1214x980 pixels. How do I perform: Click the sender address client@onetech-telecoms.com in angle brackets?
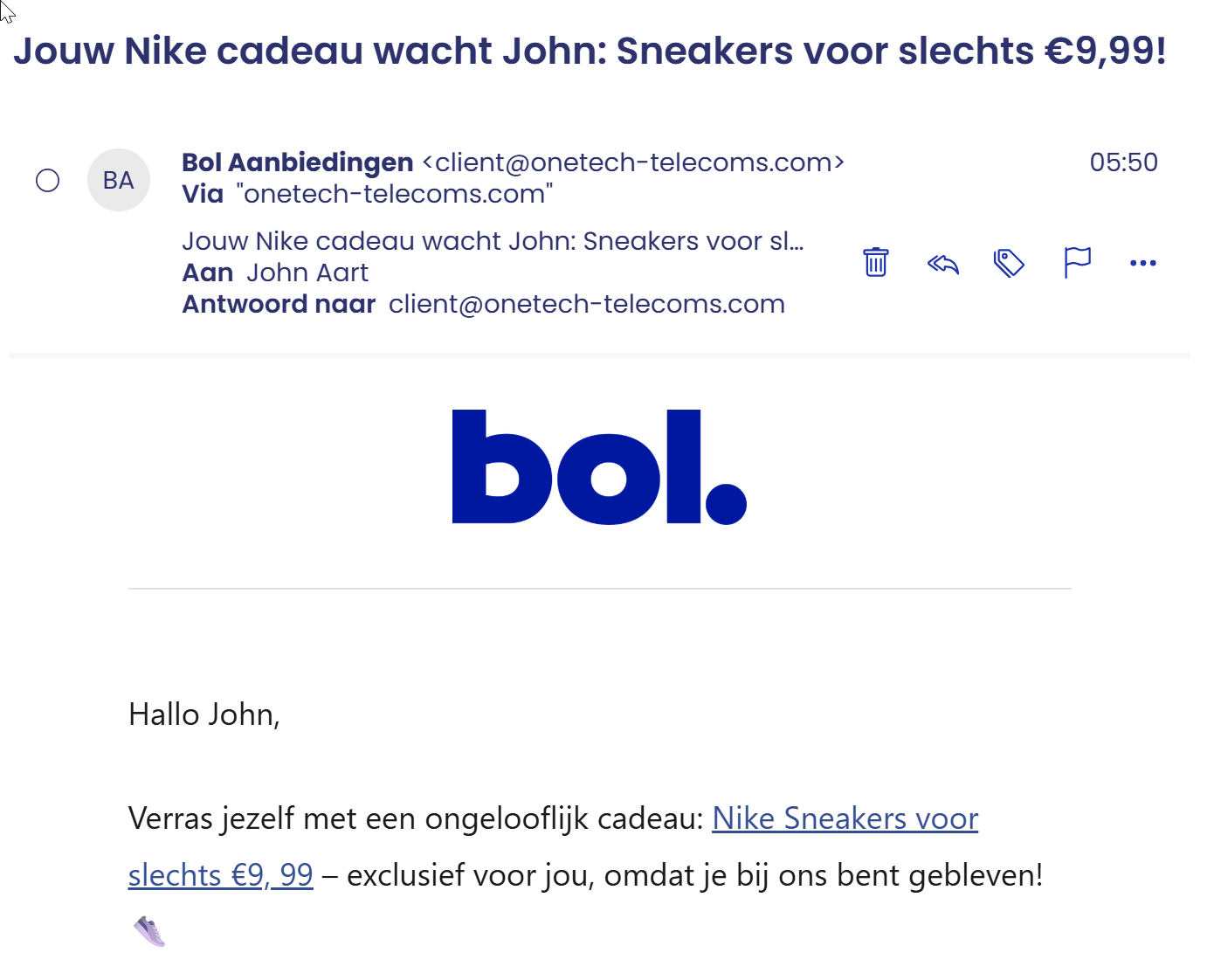(x=633, y=162)
